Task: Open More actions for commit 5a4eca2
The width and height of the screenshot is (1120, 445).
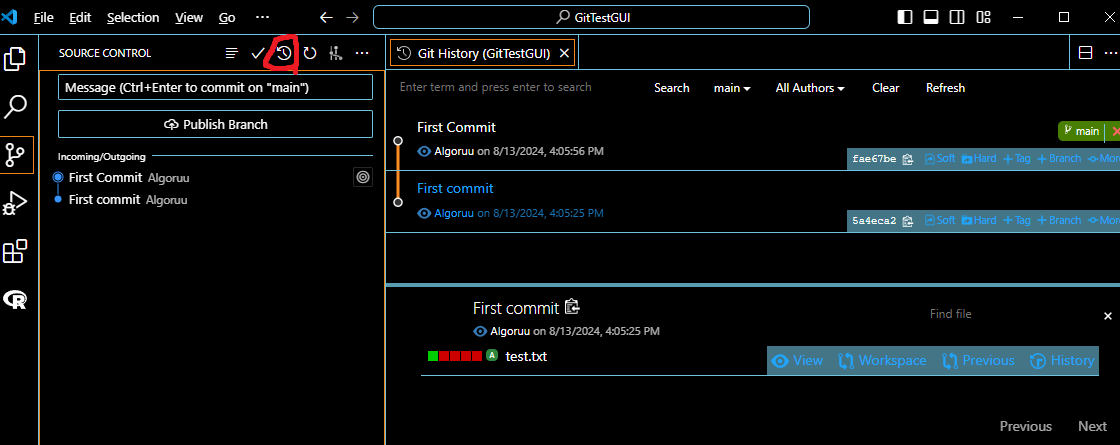Action: (x=1103, y=220)
